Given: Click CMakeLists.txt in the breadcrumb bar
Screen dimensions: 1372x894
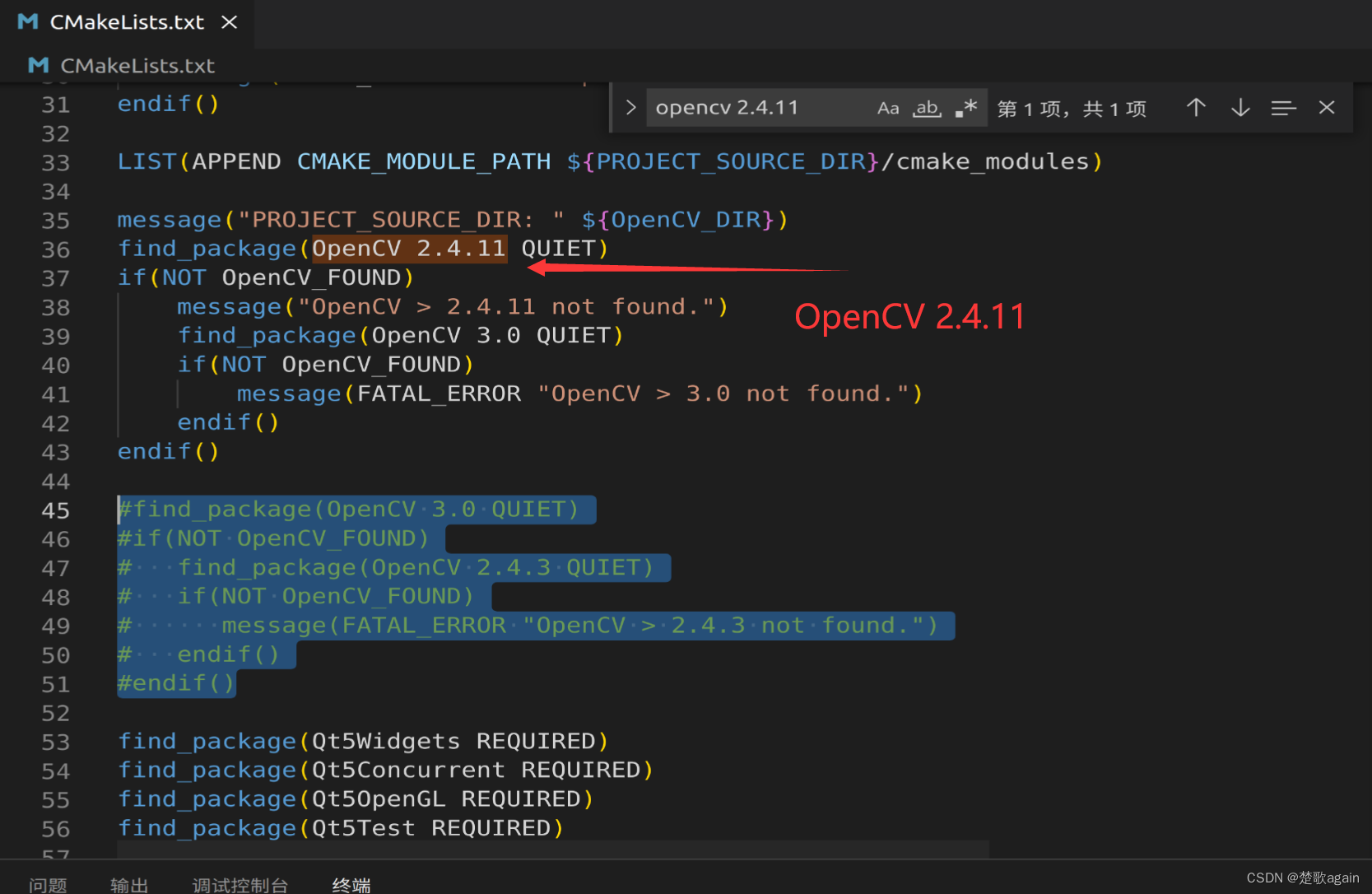Looking at the screenshot, I should [x=137, y=66].
